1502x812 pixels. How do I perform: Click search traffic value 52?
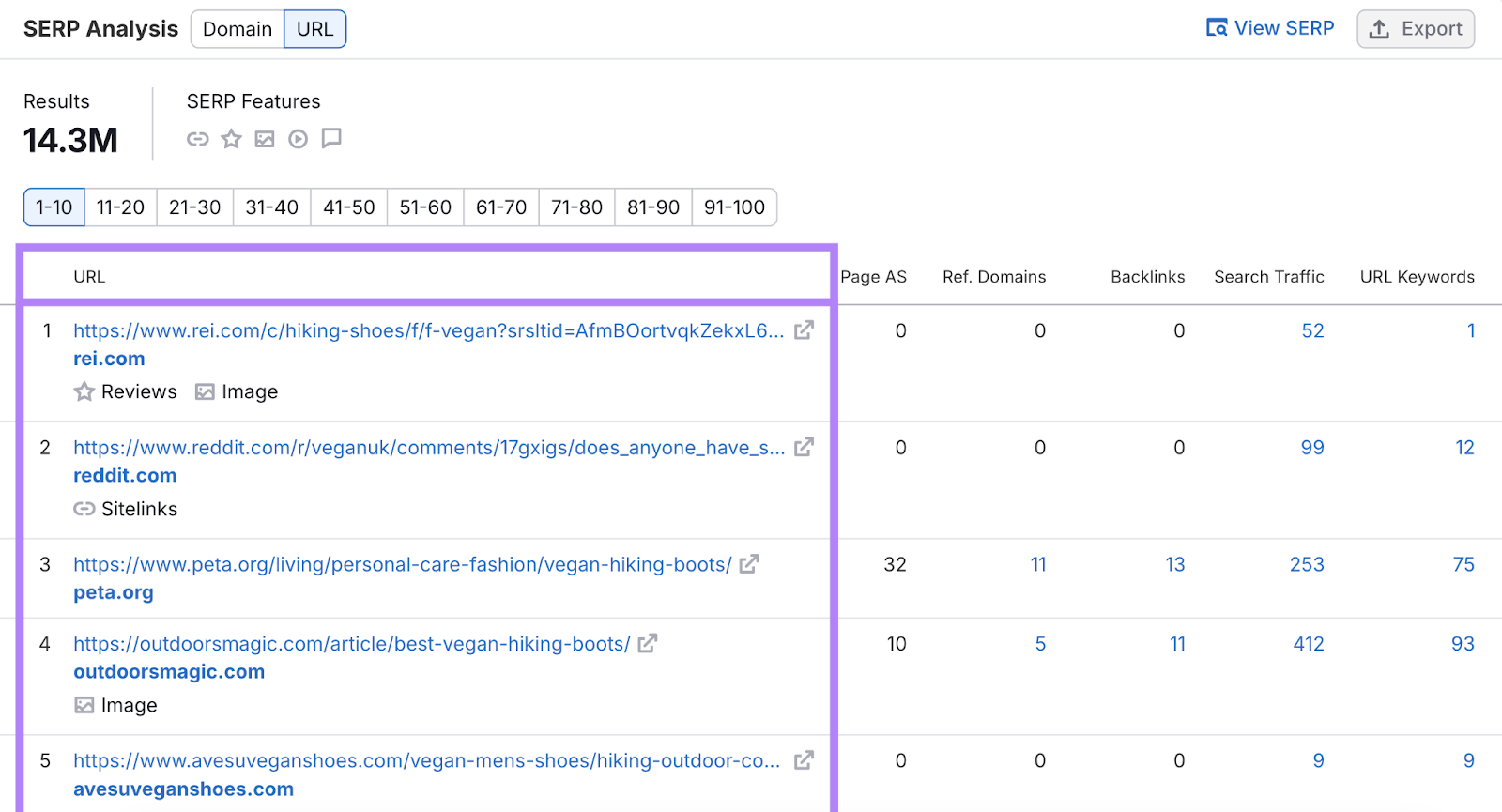pos(1312,330)
